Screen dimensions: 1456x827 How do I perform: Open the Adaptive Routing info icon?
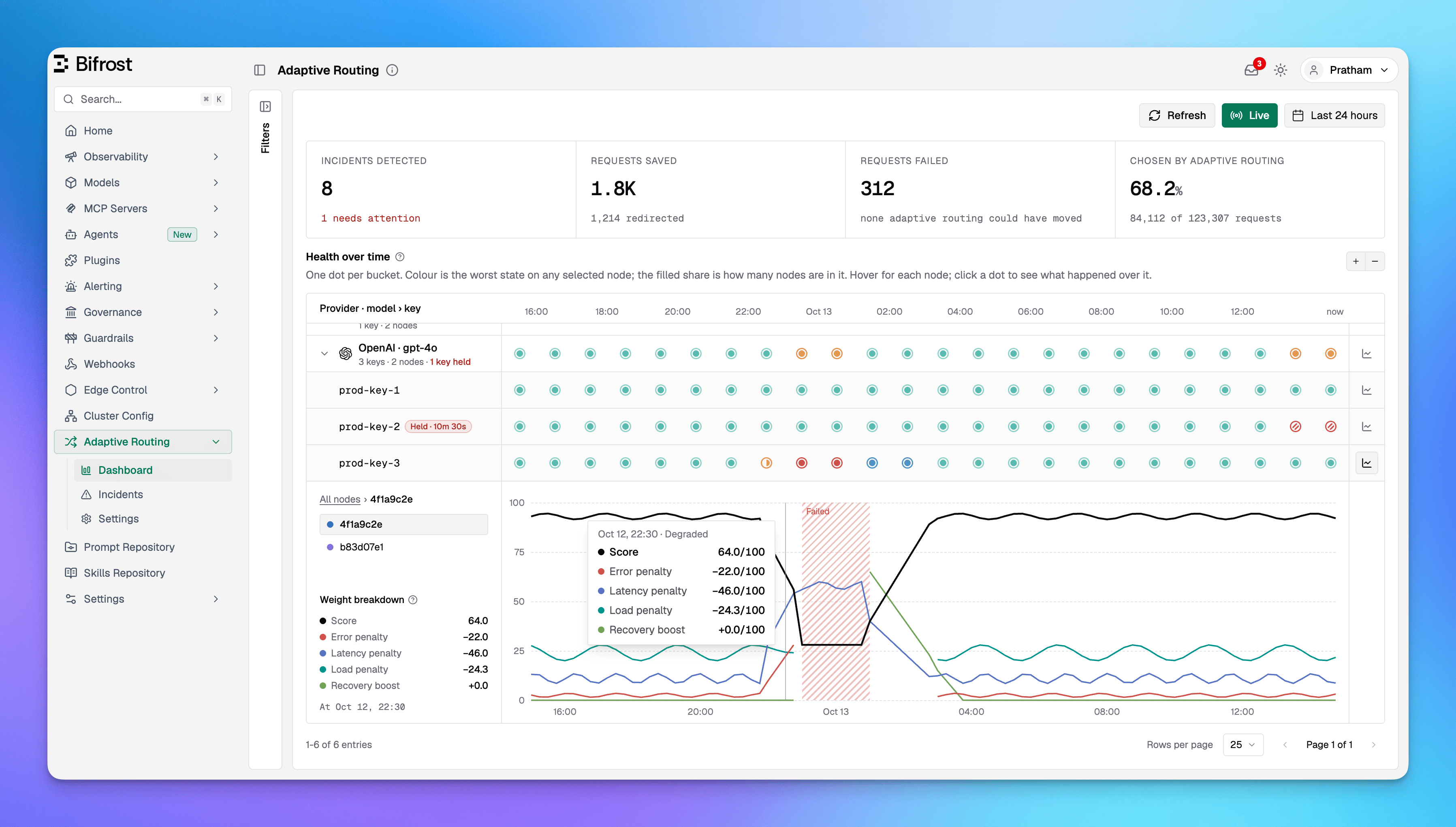pyautogui.click(x=392, y=70)
